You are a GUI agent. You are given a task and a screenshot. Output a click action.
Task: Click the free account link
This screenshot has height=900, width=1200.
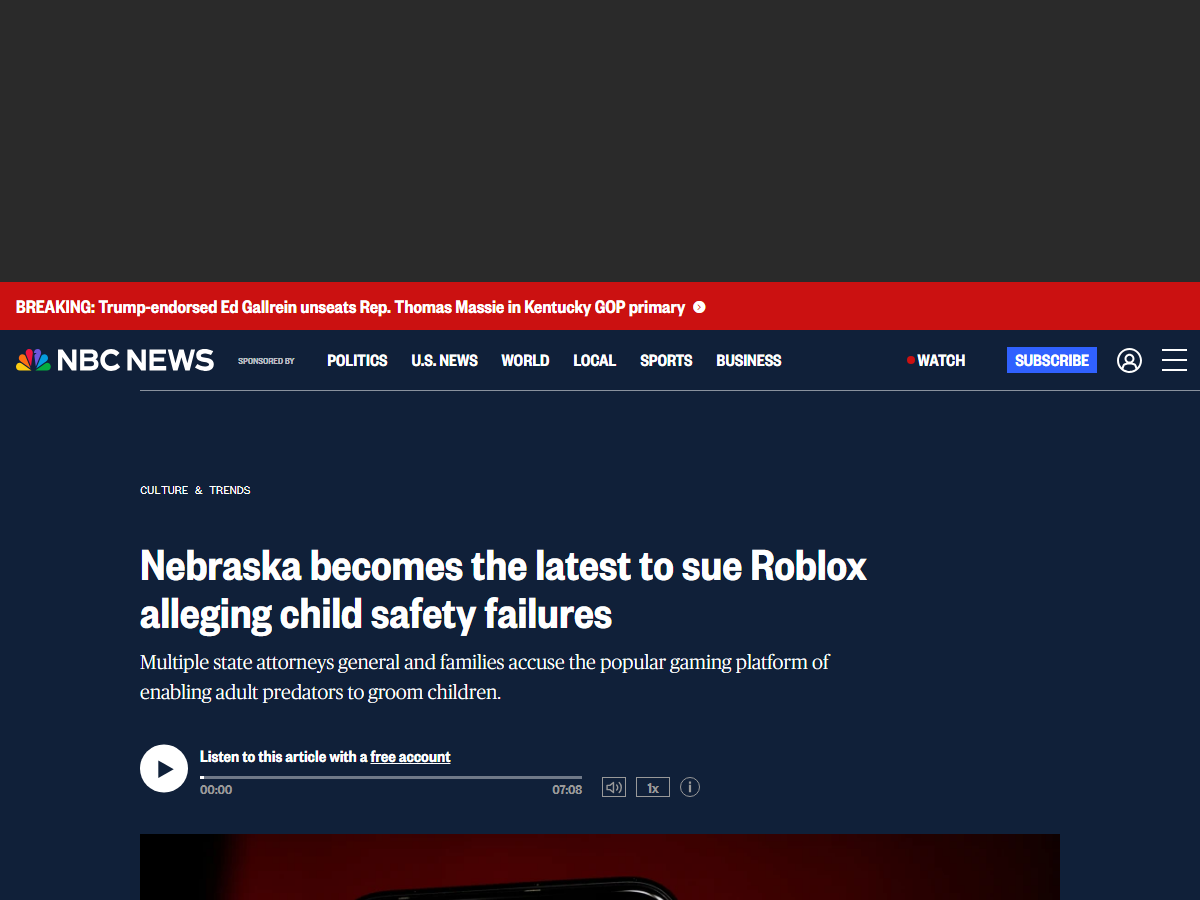410,757
